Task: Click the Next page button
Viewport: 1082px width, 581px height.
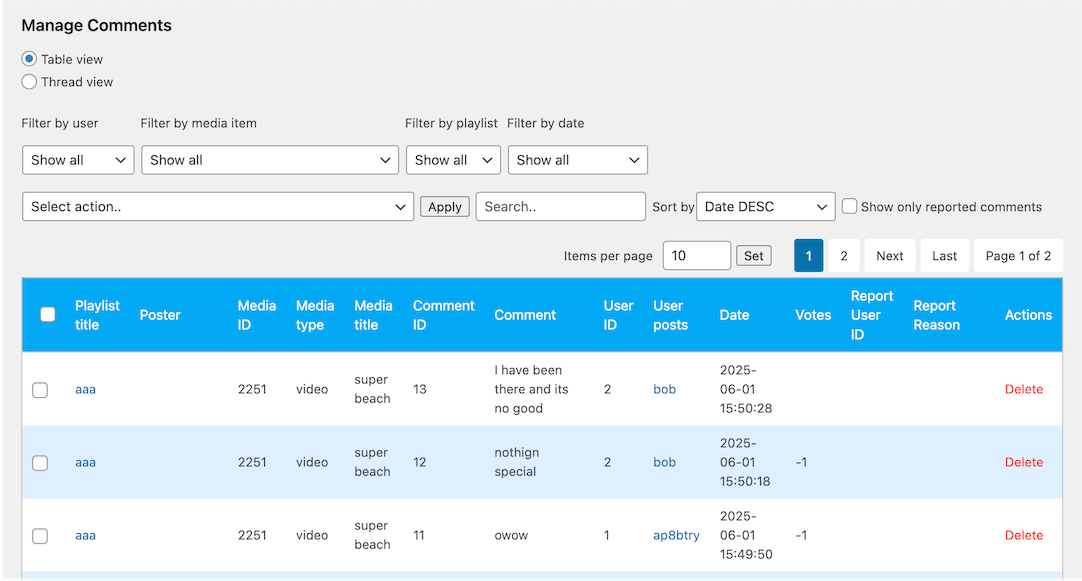Action: point(889,256)
